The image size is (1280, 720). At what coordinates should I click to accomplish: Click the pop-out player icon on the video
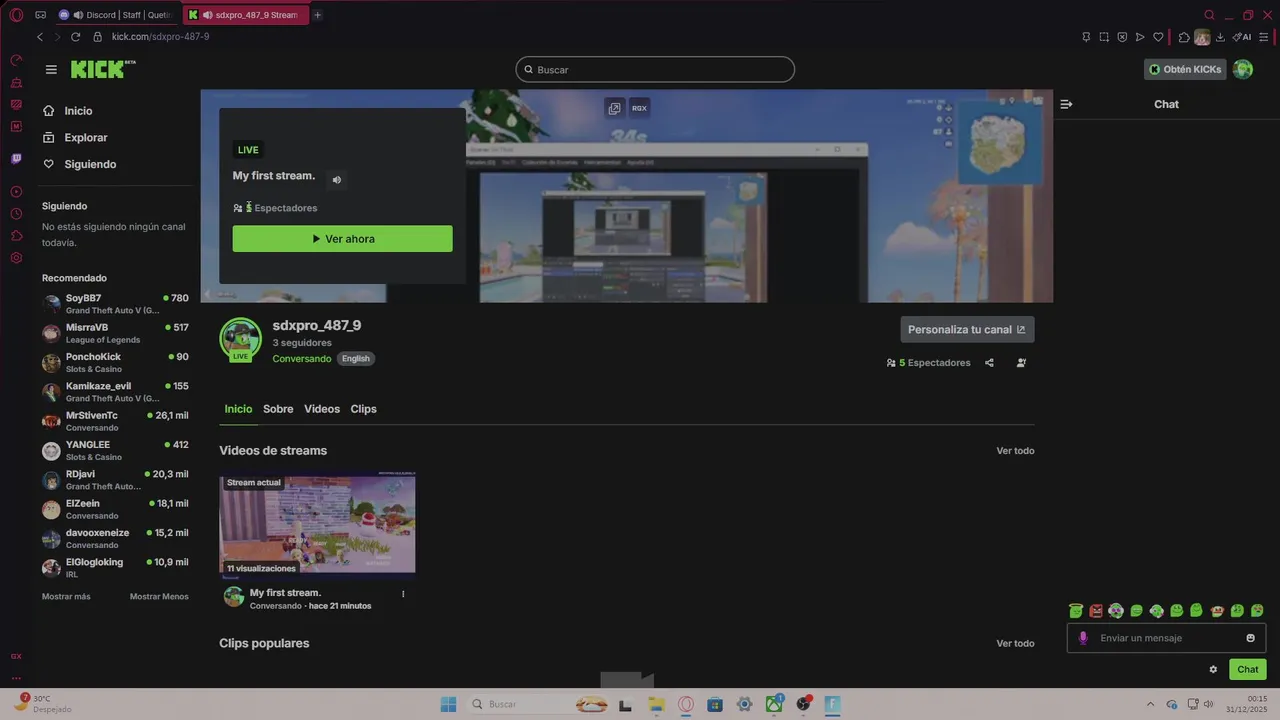coord(614,108)
